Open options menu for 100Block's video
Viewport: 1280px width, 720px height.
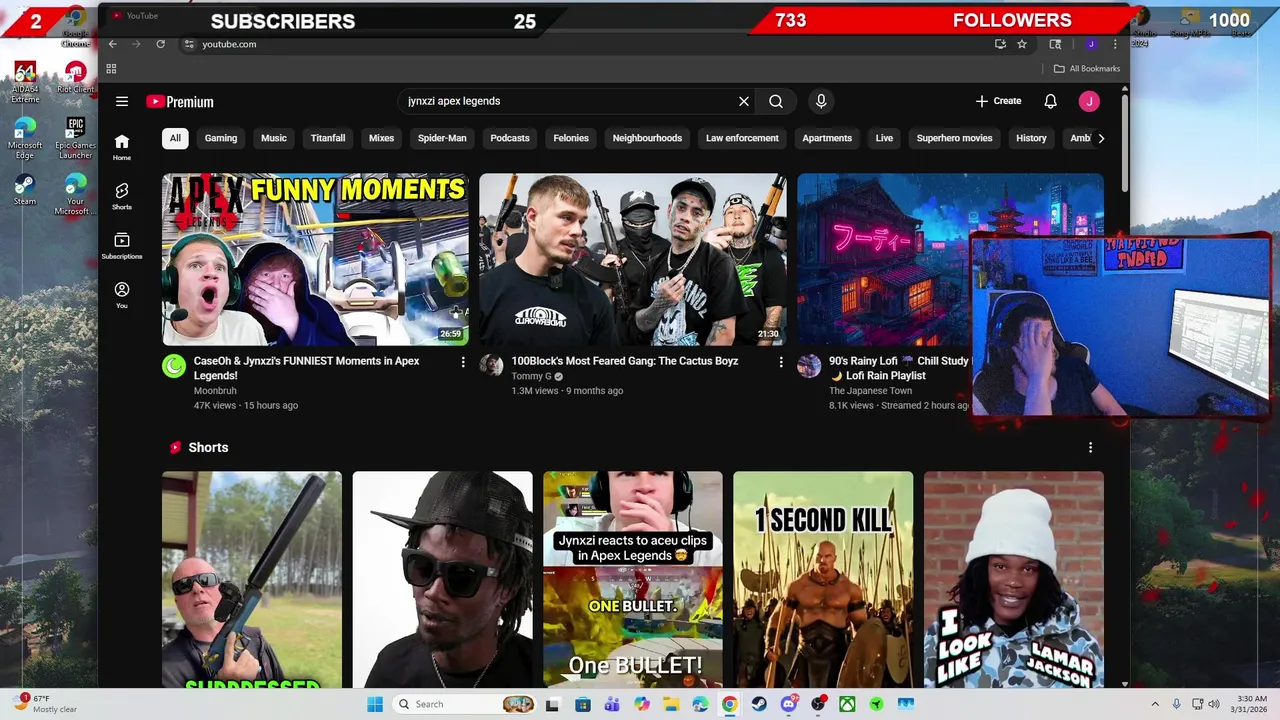coord(781,362)
